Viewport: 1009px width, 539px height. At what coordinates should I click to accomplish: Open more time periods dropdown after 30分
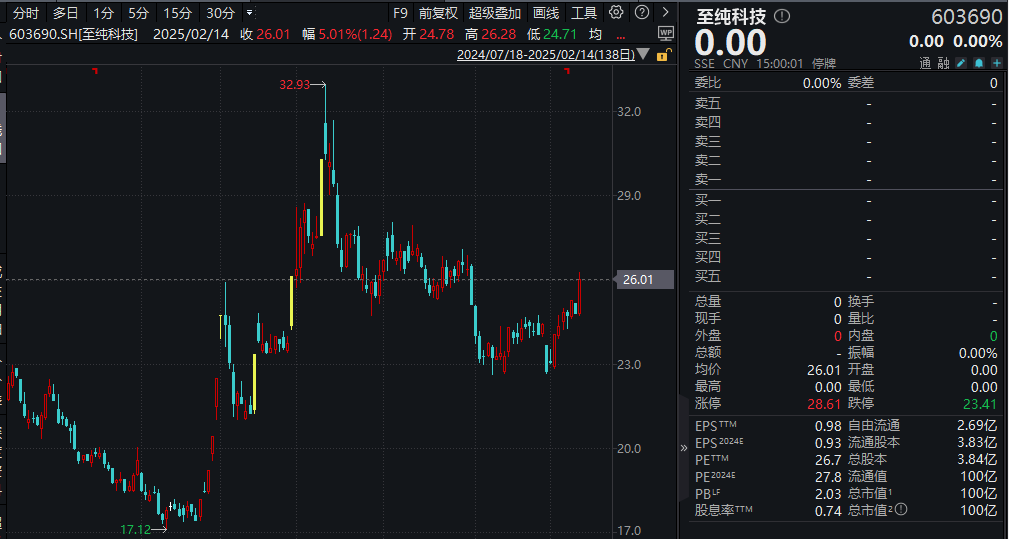click(x=249, y=13)
